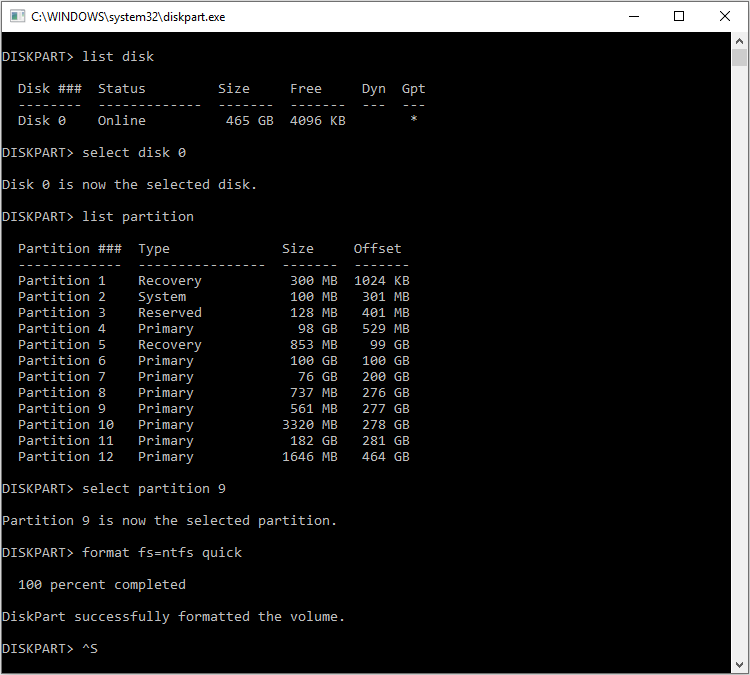The width and height of the screenshot is (750, 675).
Task: Click 'DiskPart successfully formatted the volume.' message
Action: 173,617
